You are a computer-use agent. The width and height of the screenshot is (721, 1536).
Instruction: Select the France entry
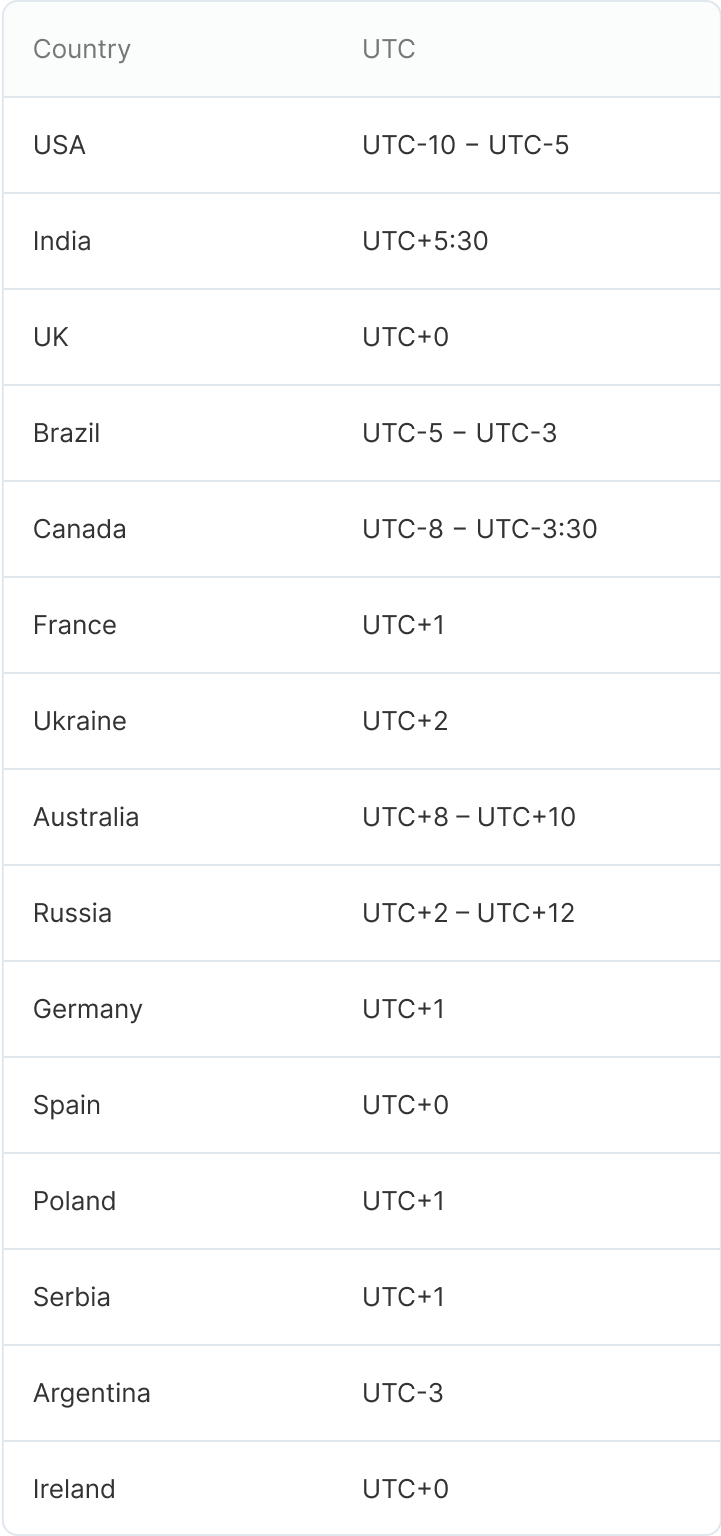click(75, 625)
